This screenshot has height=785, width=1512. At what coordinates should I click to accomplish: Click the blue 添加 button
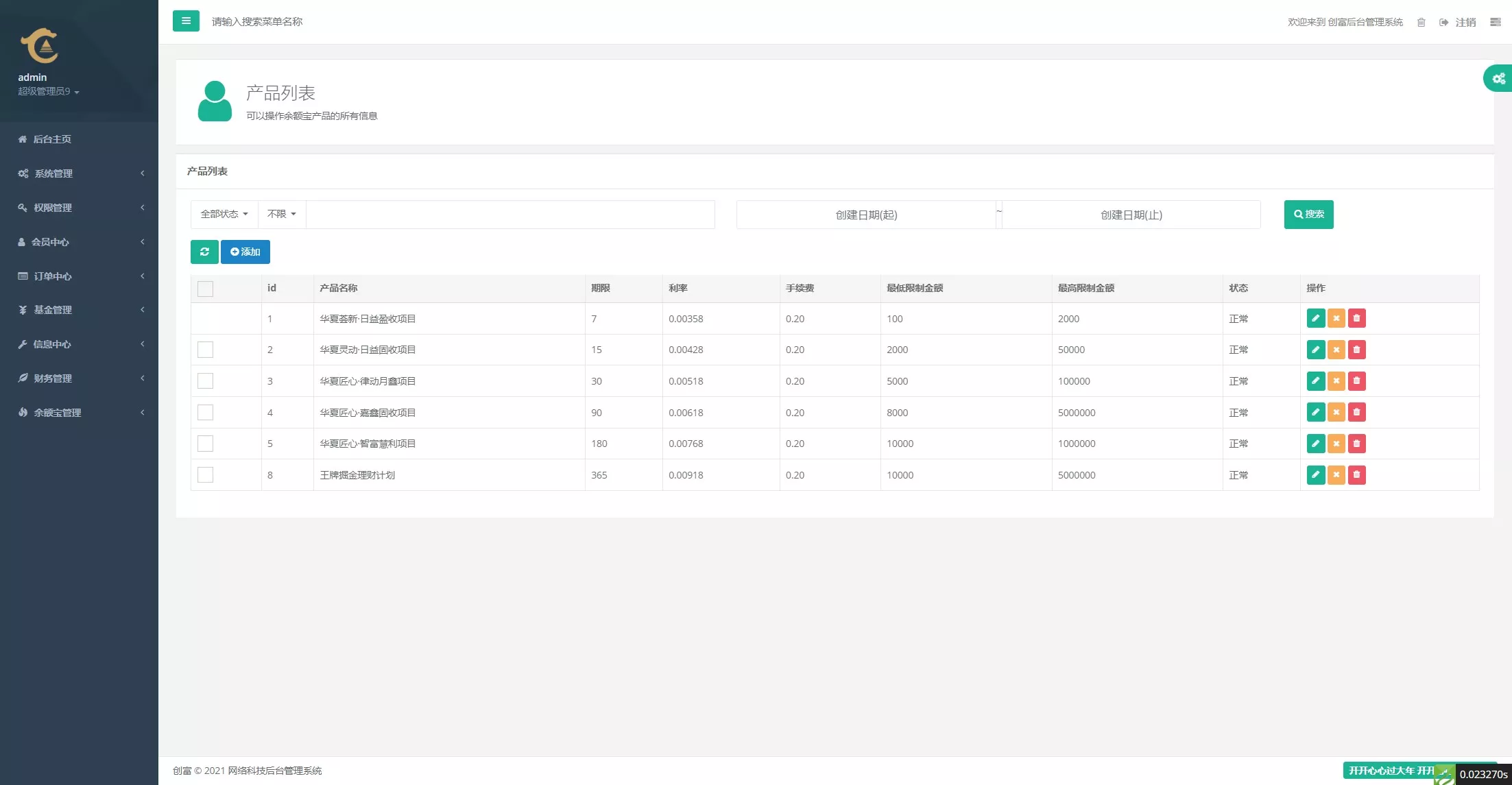coord(245,252)
